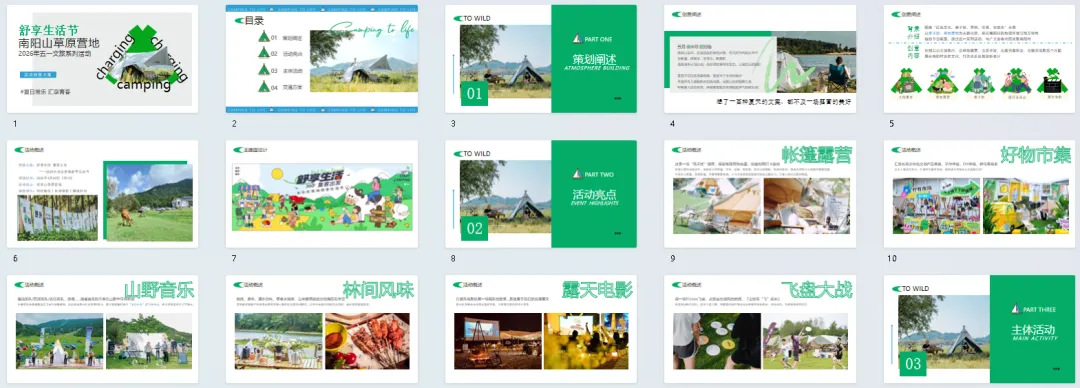Select the 飞盘大战 slide thumbnail
This screenshot has width=1080, height=388.
(760, 329)
